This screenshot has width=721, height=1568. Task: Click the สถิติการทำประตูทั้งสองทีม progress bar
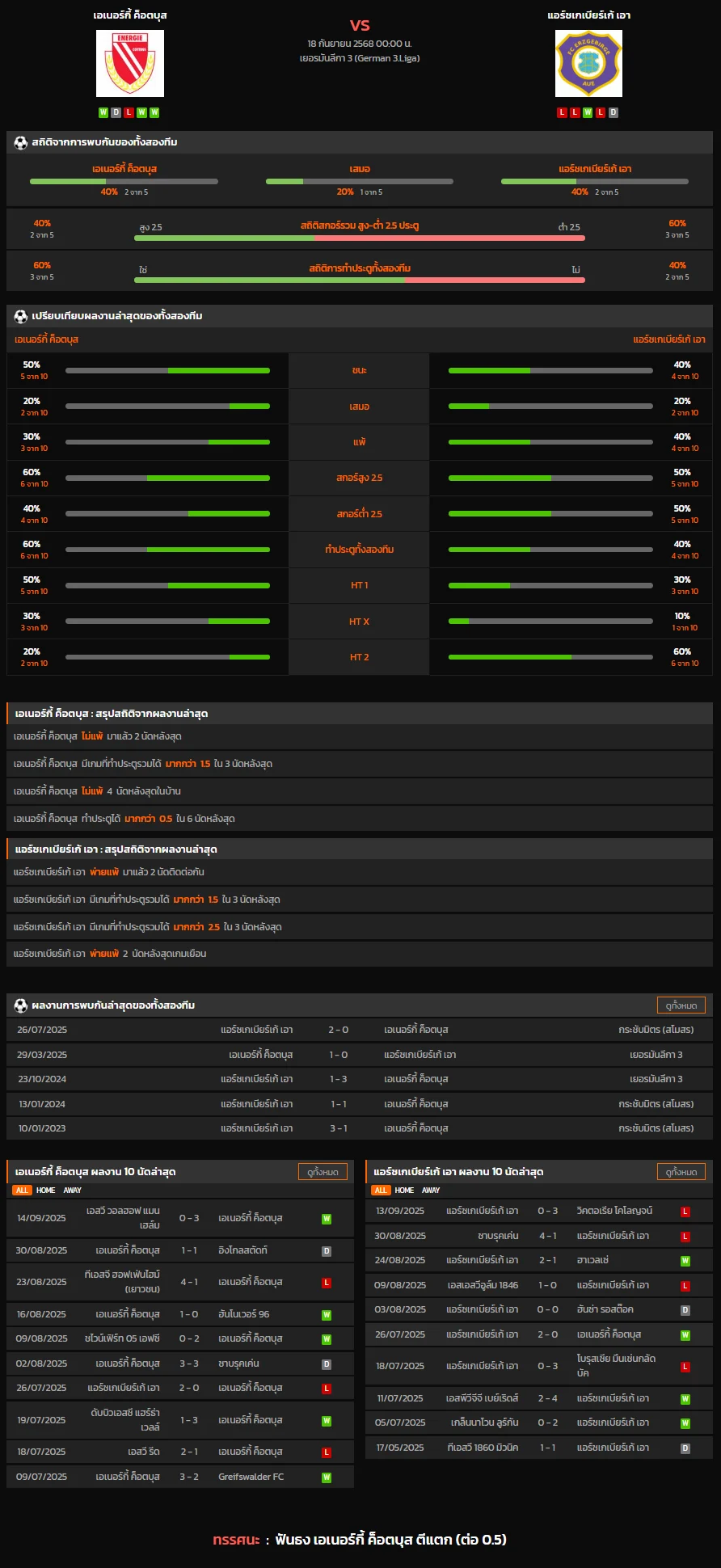pyautogui.click(x=360, y=280)
